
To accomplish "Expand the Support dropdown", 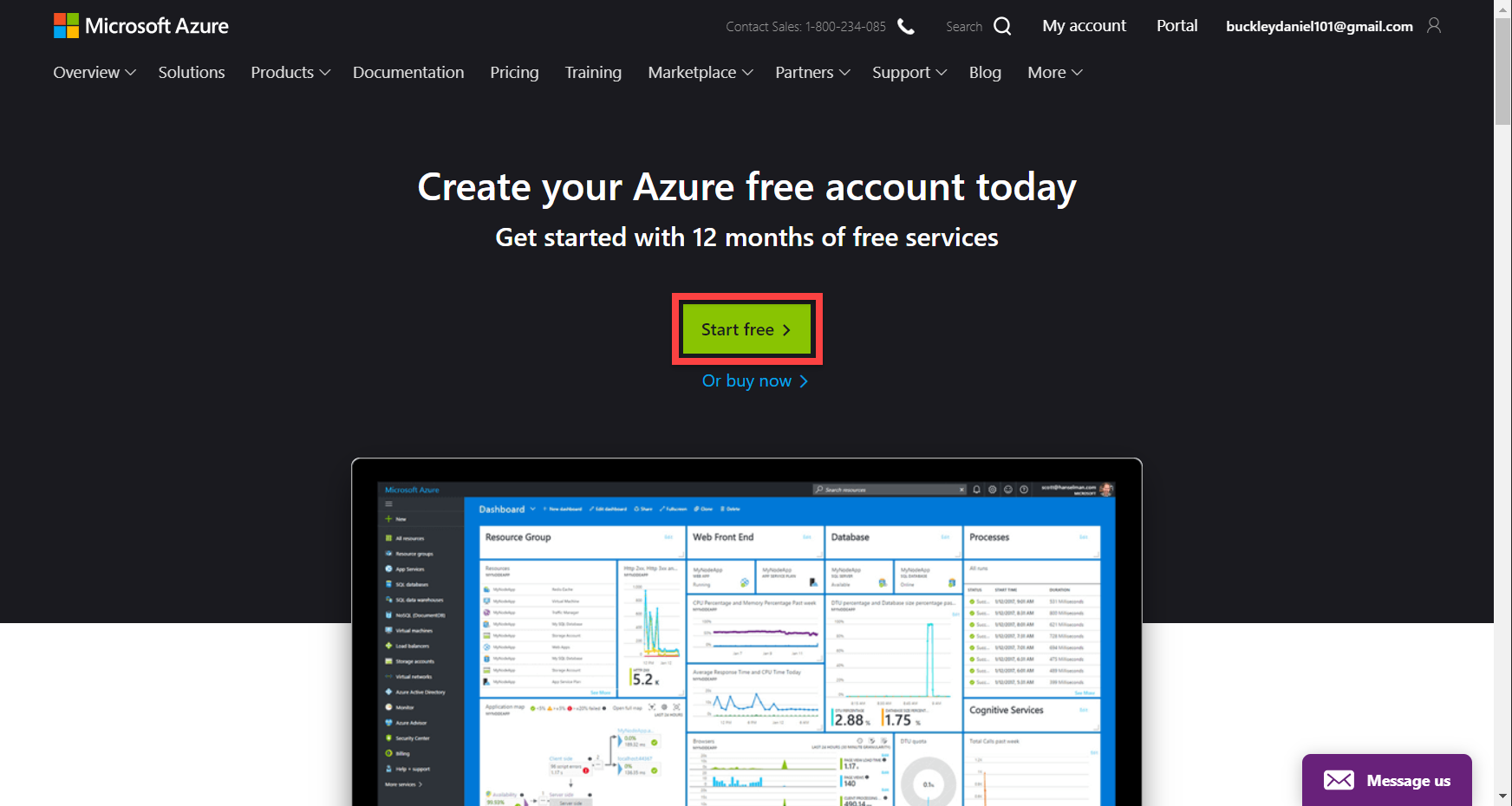I will 909,73.
